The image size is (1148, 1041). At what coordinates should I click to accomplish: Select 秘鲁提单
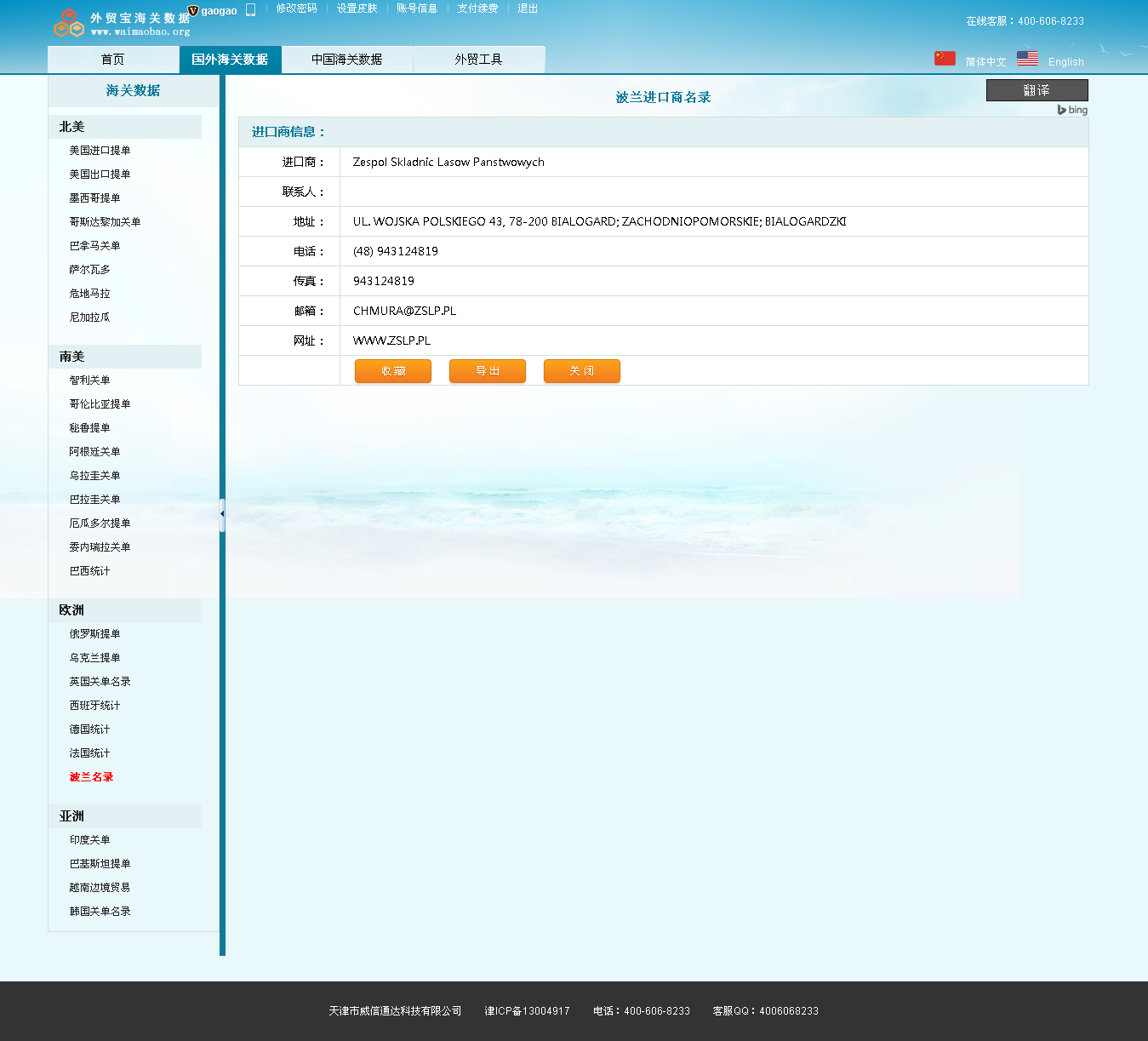coord(89,428)
